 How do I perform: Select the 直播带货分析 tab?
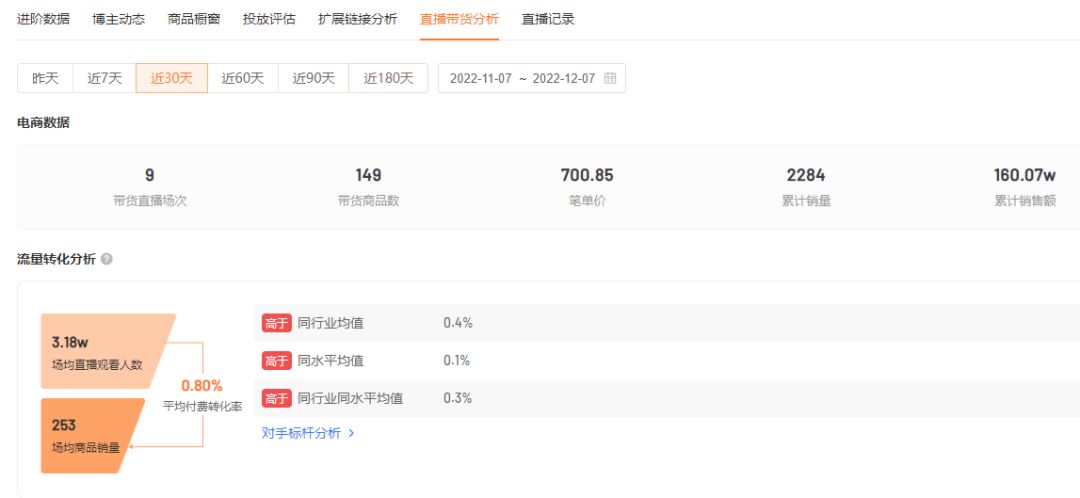tap(459, 19)
